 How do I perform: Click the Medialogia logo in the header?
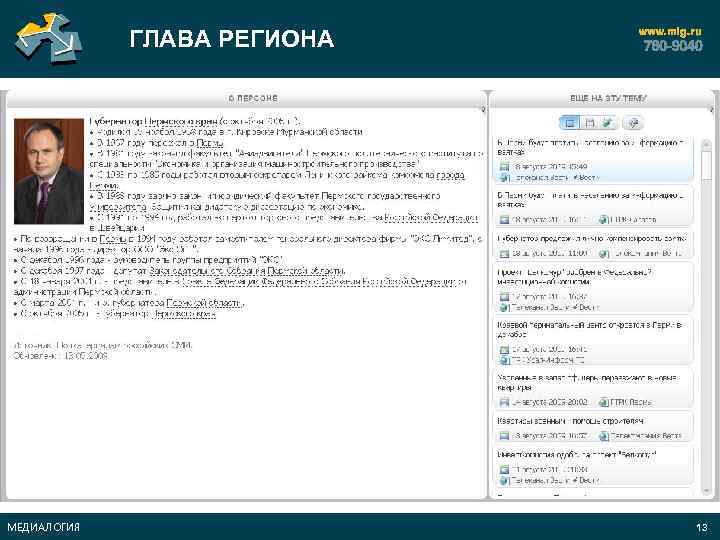(x=48, y=38)
